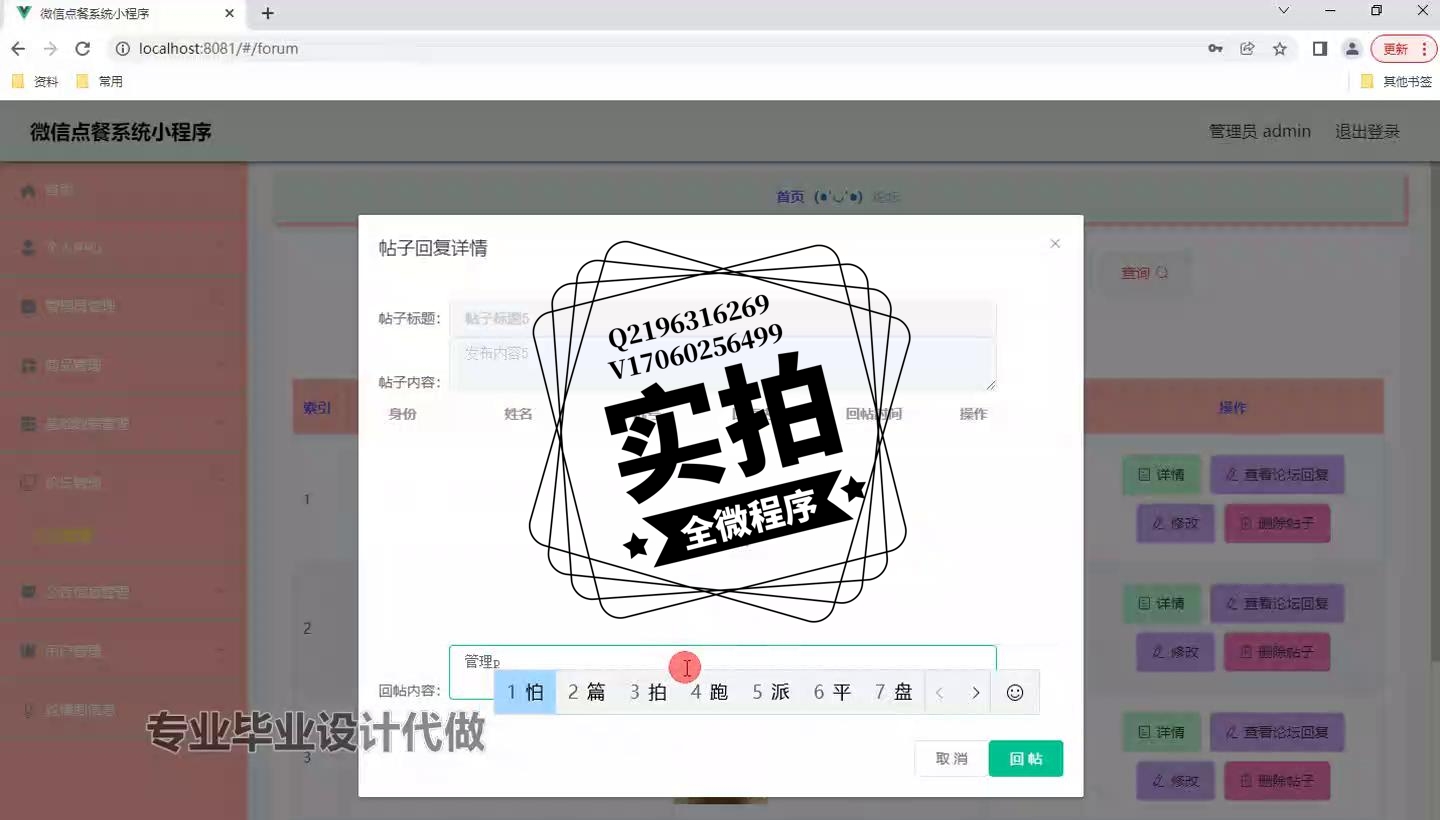Click the 首页 home icon in the sidebar
Screen dimensions: 1440x820
click(28, 190)
